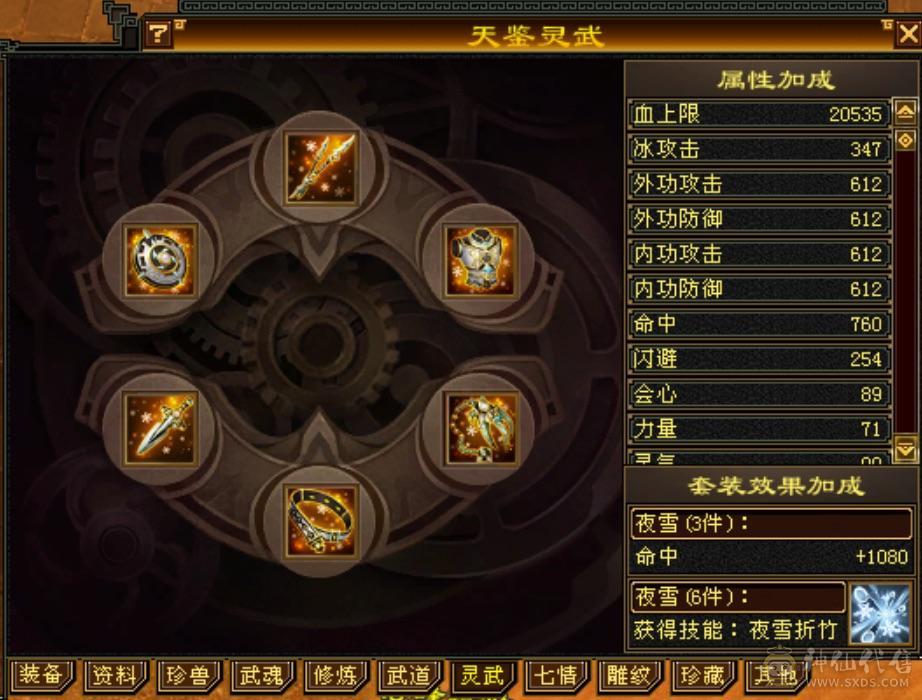The image size is (922, 700).
Task: Open the 七情 tab
Action: pos(556,674)
